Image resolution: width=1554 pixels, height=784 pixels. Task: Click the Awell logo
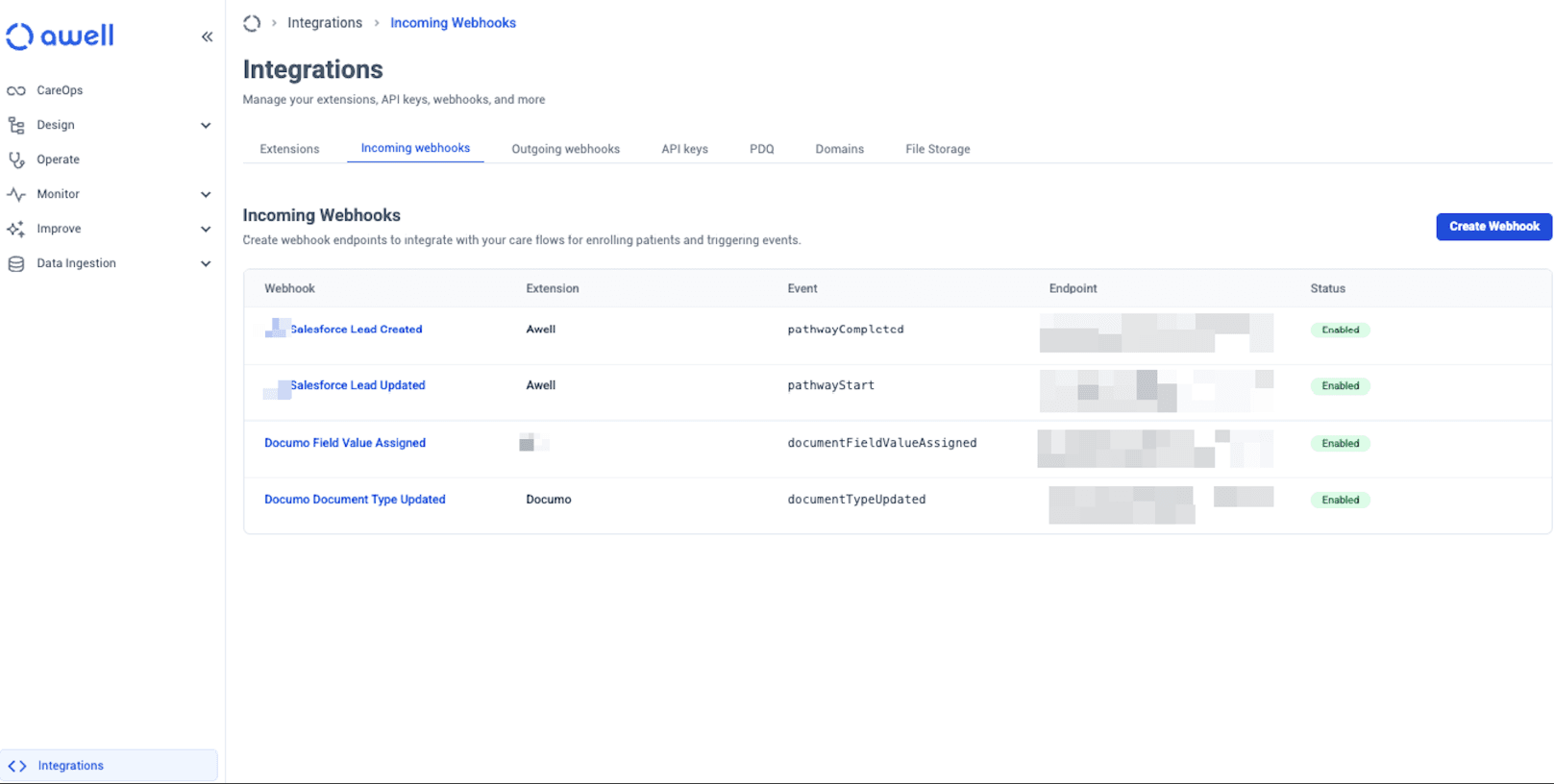(x=60, y=37)
